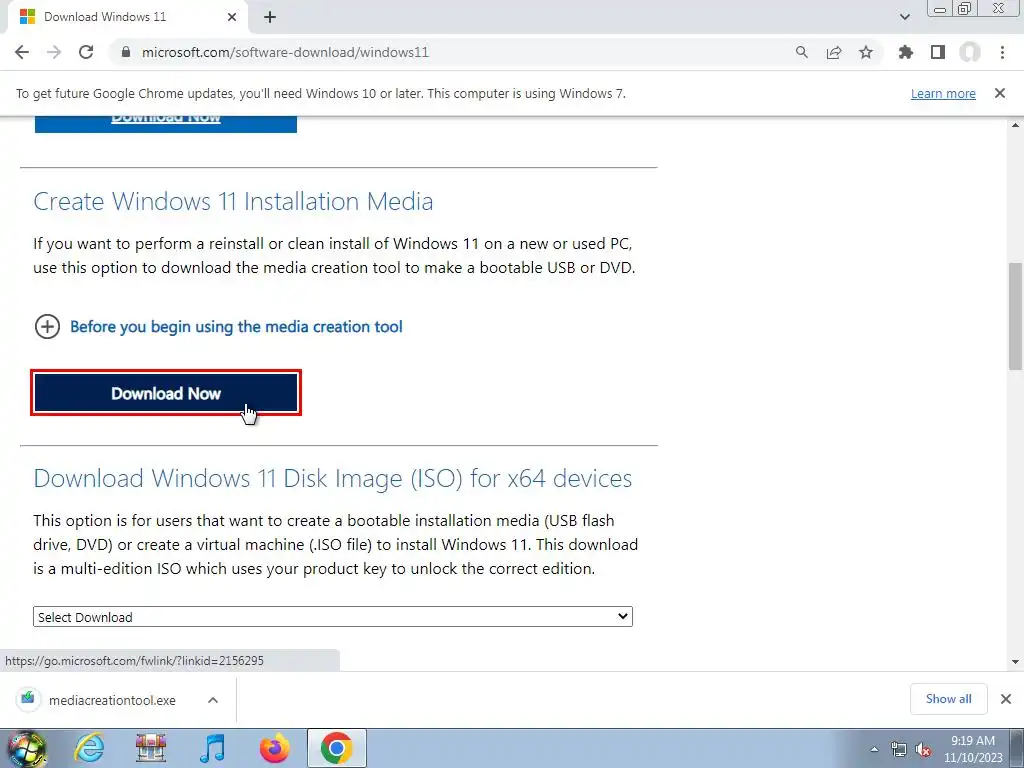Image resolution: width=1024 pixels, height=768 pixels.
Task: Toggle the Chrome side panel icon
Action: click(938, 52)
